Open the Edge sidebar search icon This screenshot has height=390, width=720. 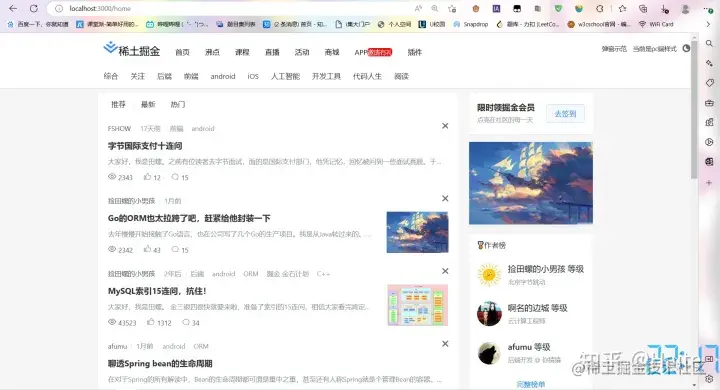709,43
